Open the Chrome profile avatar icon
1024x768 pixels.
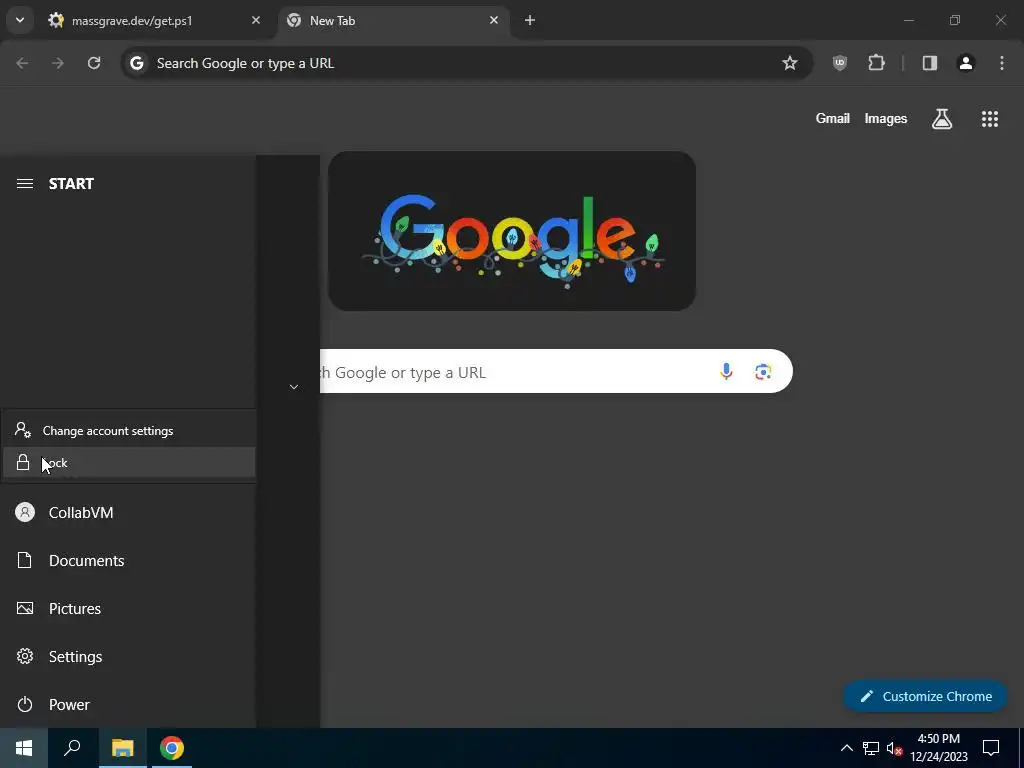pos(966,63)
